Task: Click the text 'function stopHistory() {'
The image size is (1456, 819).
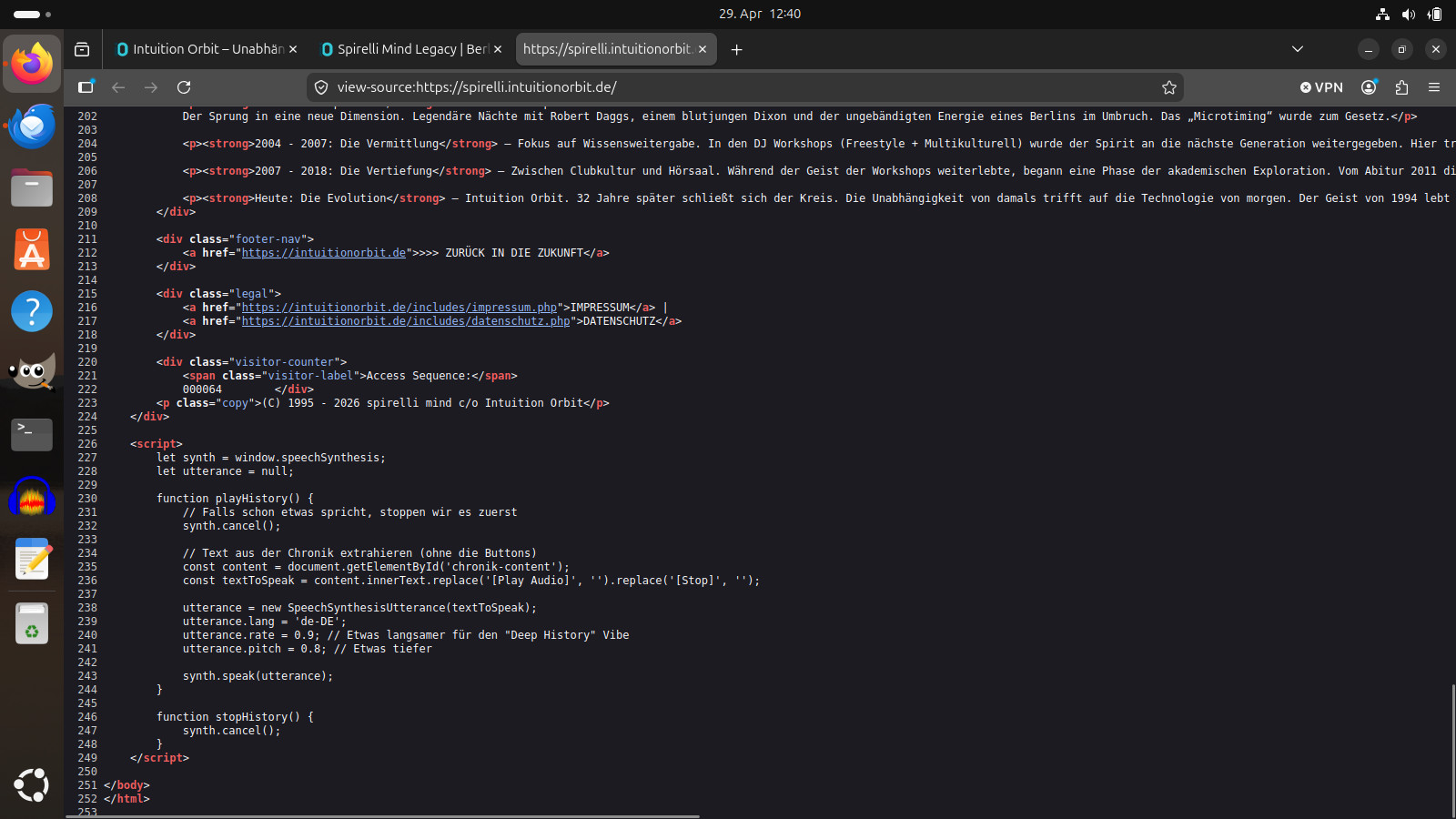Action: point(235,717)
